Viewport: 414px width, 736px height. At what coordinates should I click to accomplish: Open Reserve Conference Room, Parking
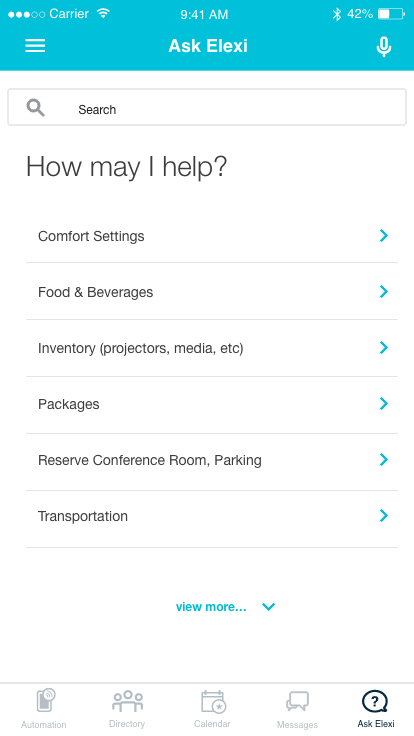coord(212,460)
